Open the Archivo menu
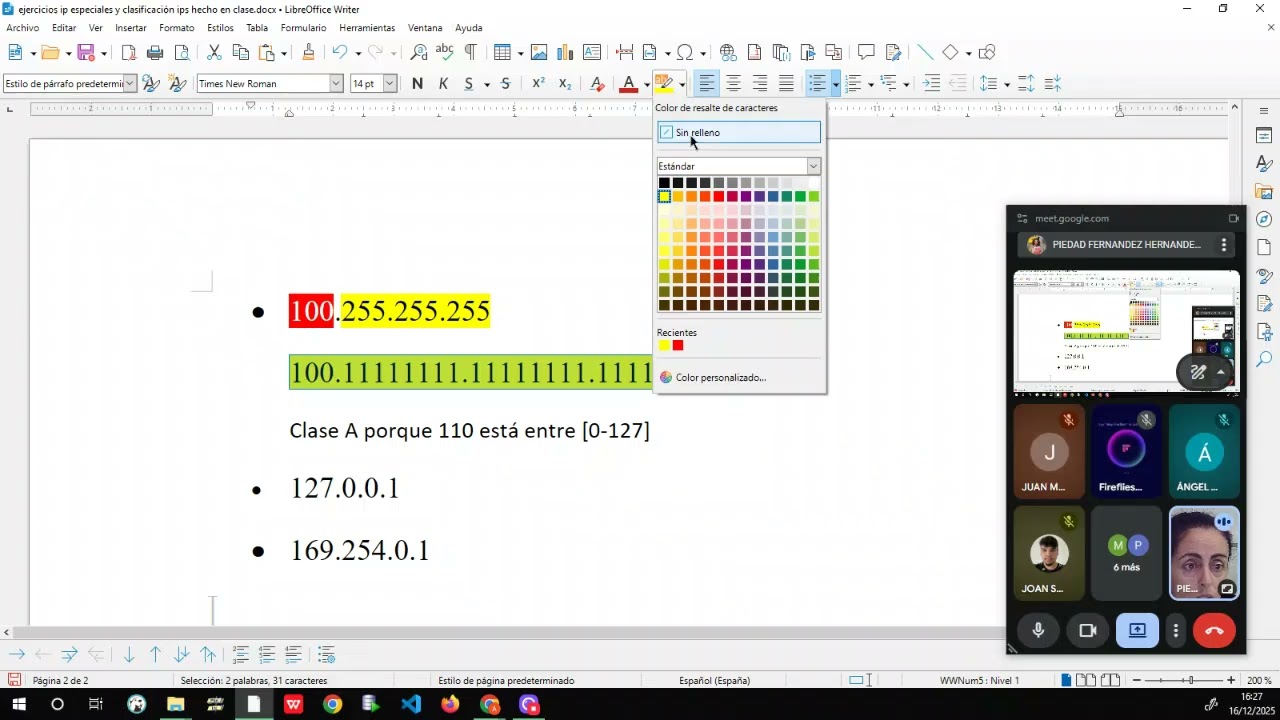The height and width of the screenshot is (720, 1280). [x=23, y=28]
